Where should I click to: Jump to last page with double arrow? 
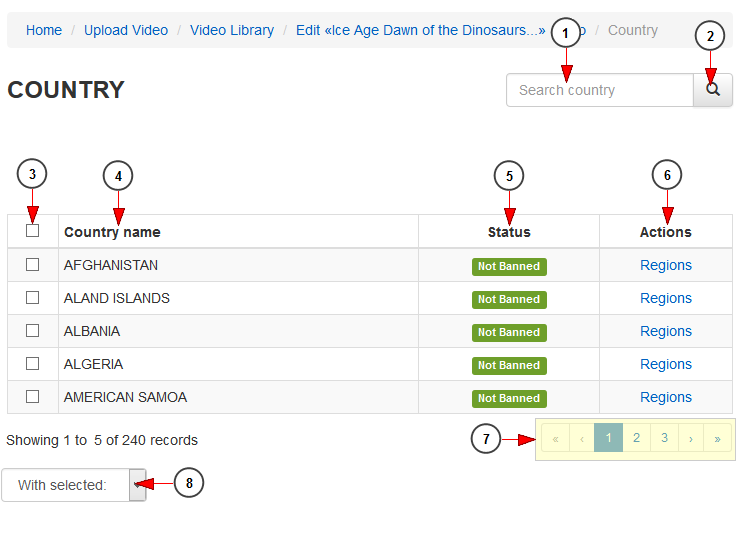(x=717, y=438)
